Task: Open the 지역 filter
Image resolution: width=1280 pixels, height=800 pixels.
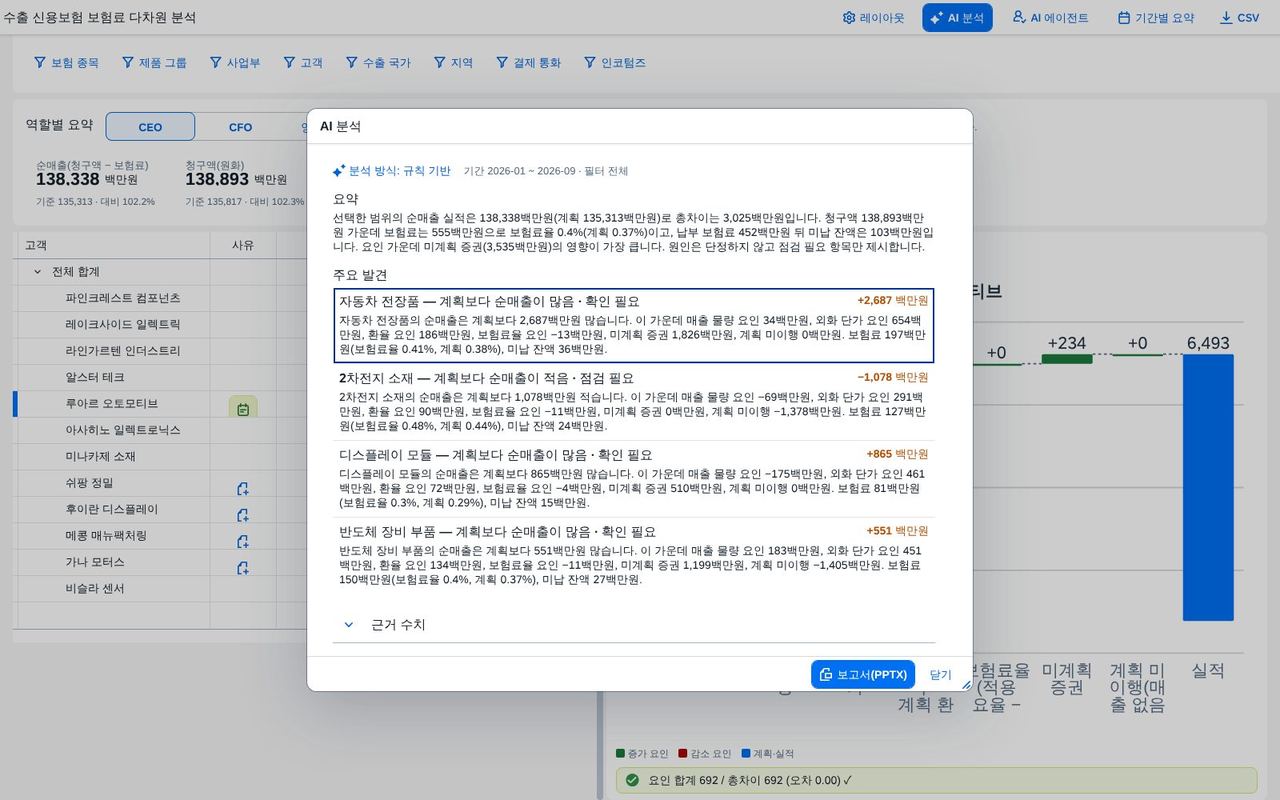Action: click(453, 62)
